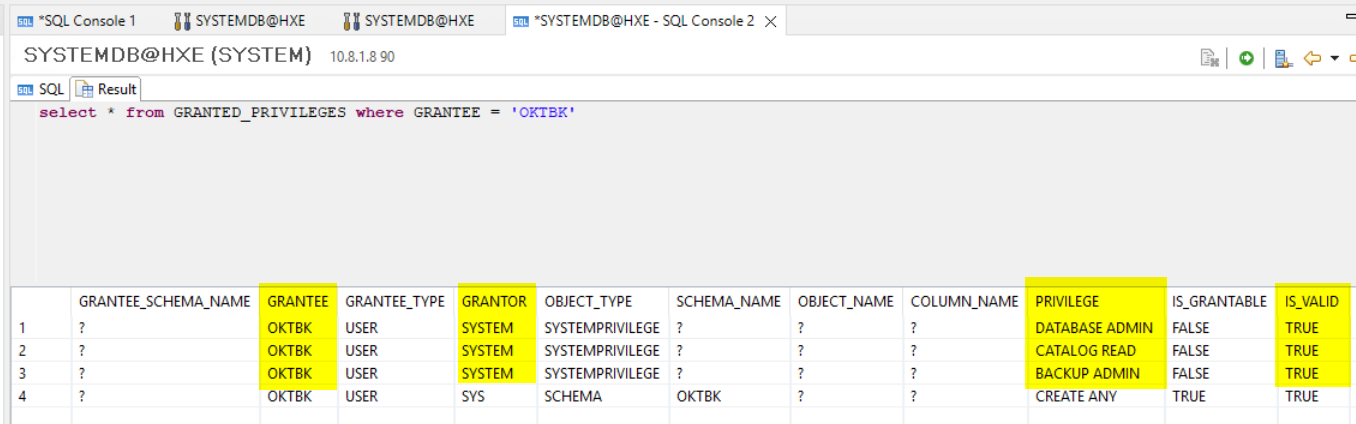Click into the SQL statement editor text
This screenshot has height=424, width=1356.
click(307, 113)
